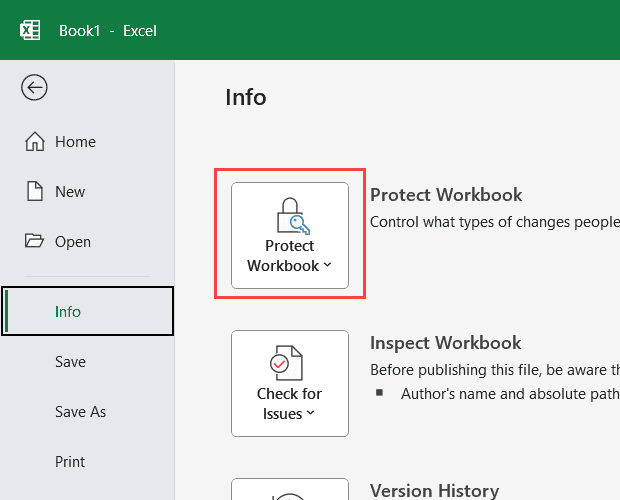Click the Book1 - Excel window title
620x500 pixels.
(108, 31)
